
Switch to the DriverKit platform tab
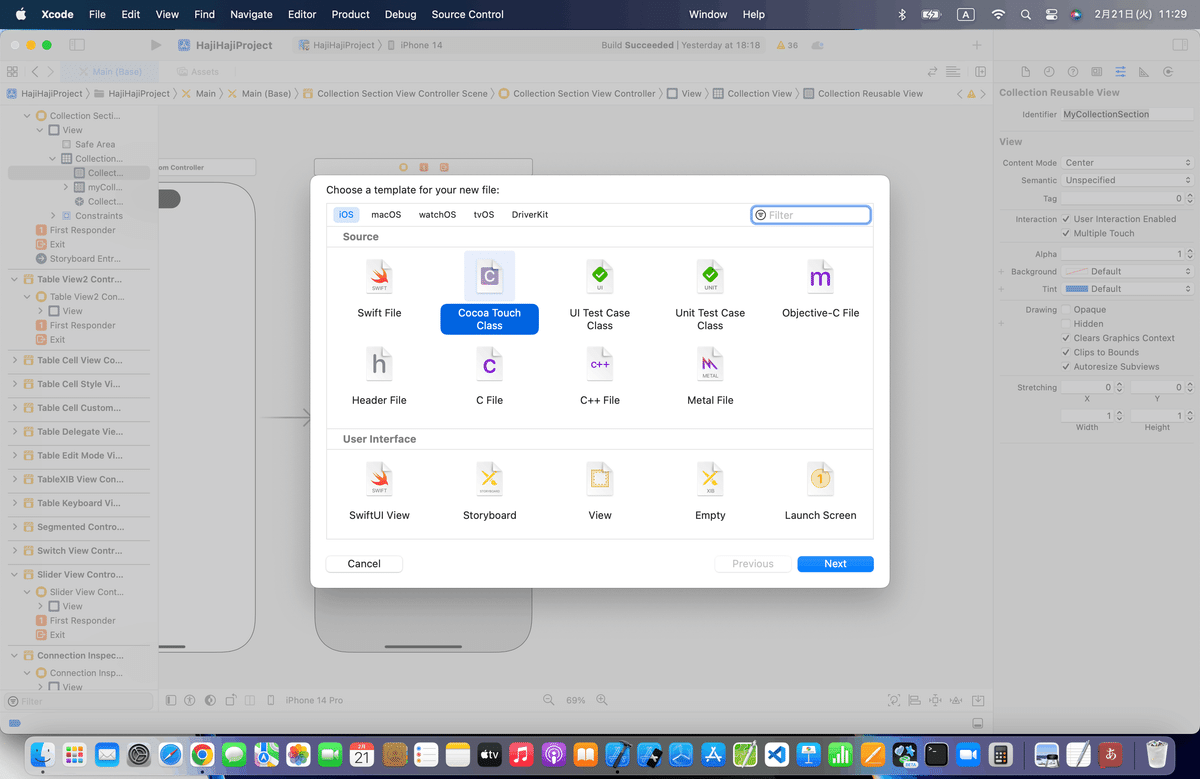coord(530,215)
